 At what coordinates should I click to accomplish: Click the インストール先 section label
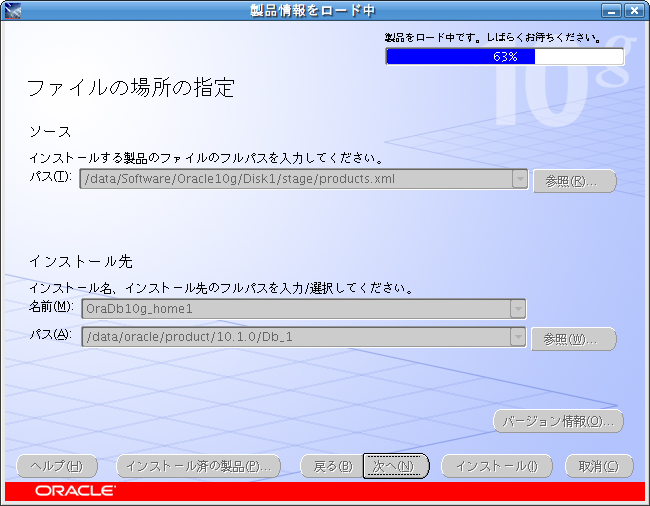pos(81,261)
